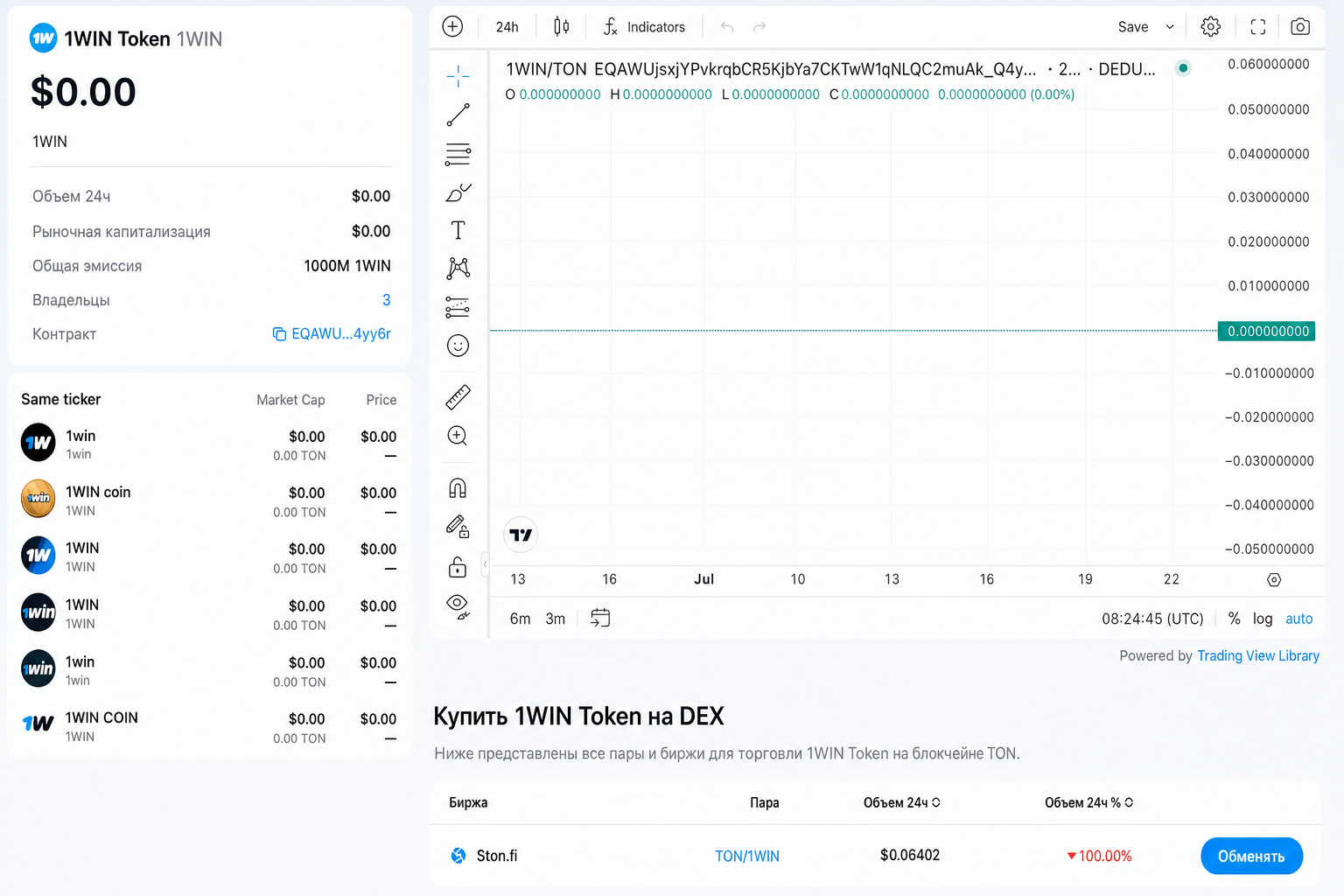
Task: Toggle magnet mode for drawings
Action: pos(458,487)
